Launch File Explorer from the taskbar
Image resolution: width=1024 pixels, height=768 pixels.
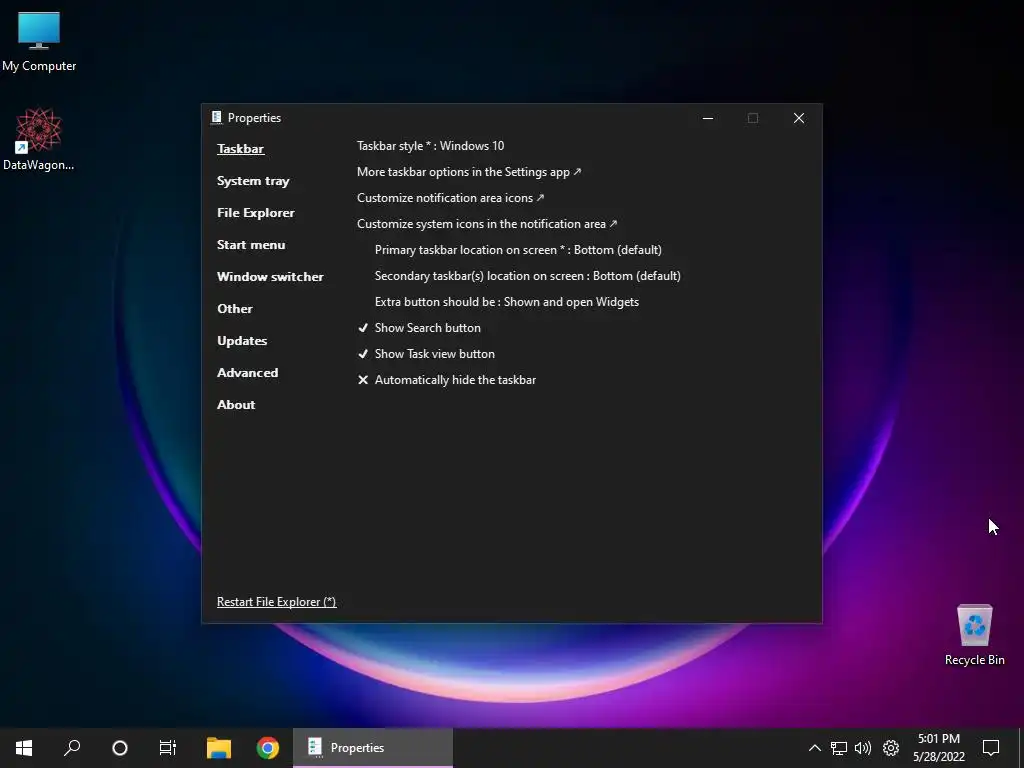(x=219, y=748)
